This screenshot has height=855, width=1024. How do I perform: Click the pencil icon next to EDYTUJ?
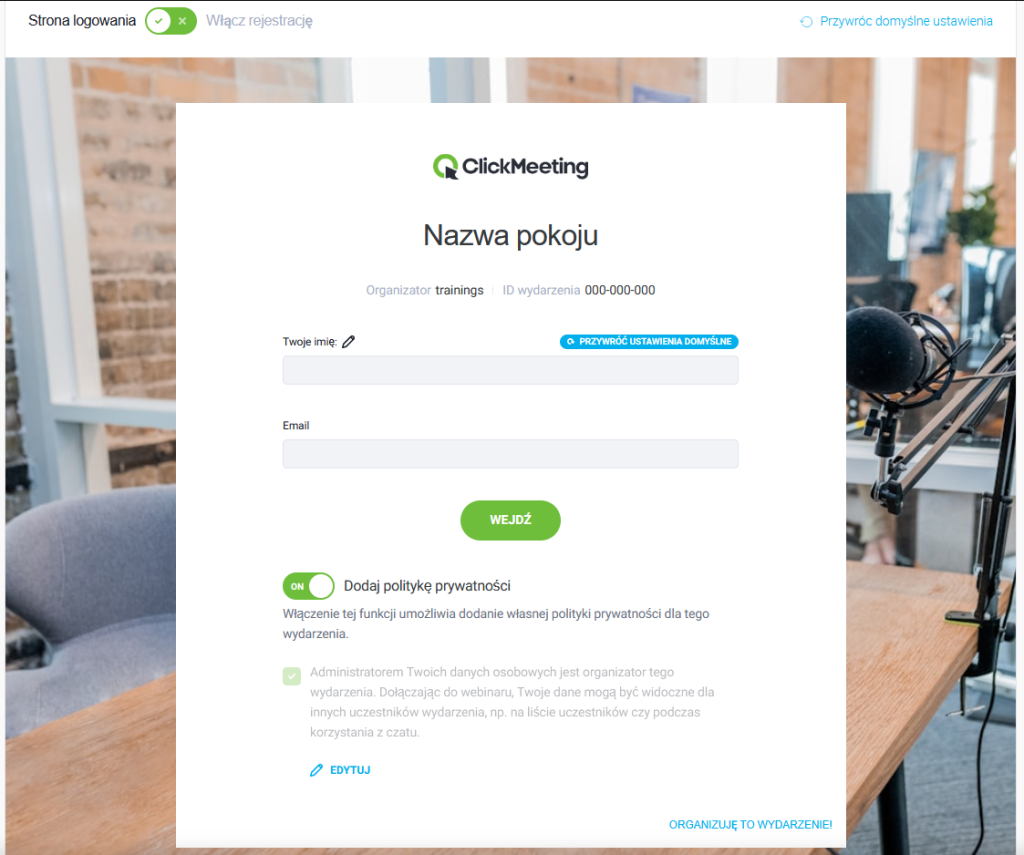click(317, 770)
